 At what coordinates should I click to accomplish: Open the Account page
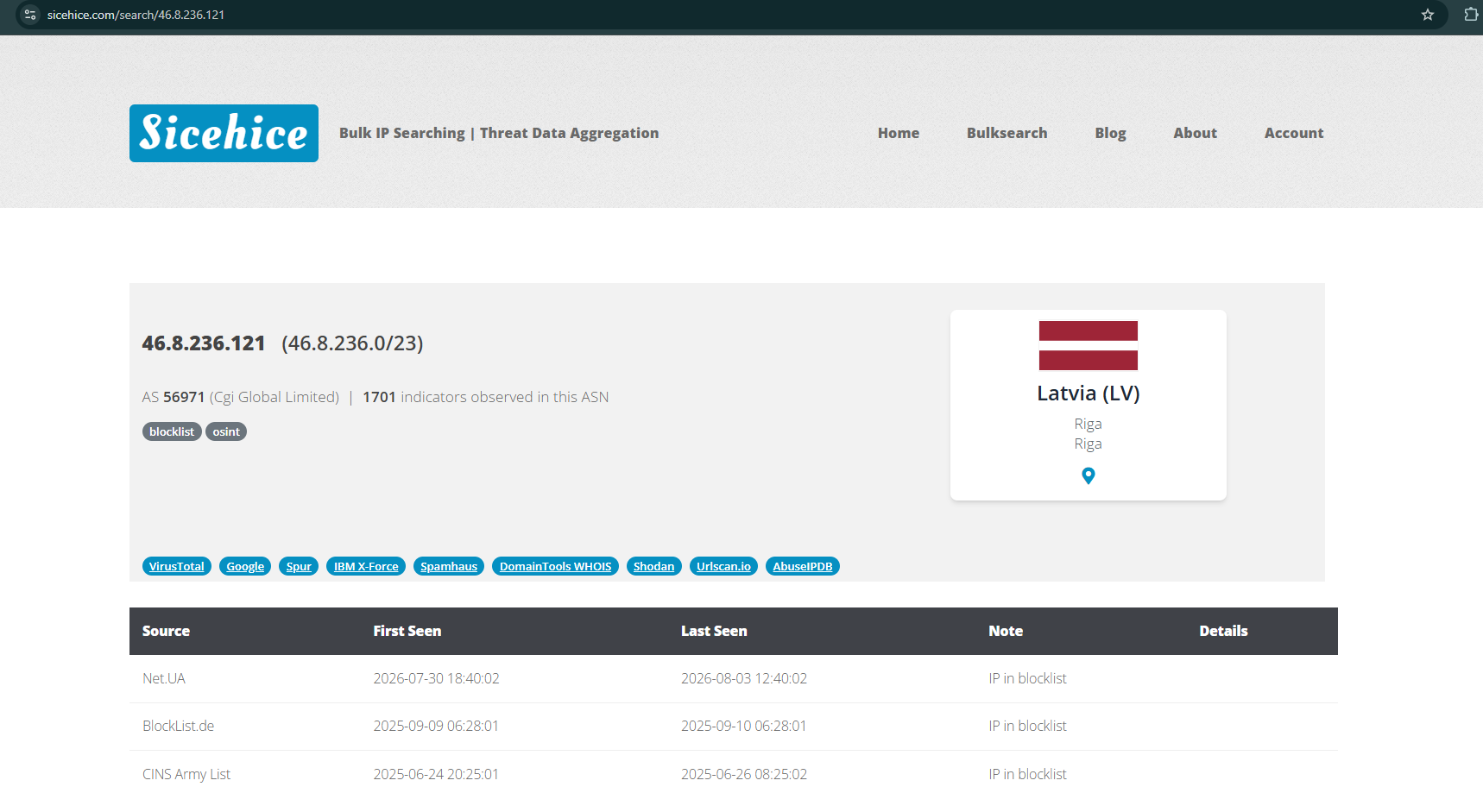(x=1294, y=133)
